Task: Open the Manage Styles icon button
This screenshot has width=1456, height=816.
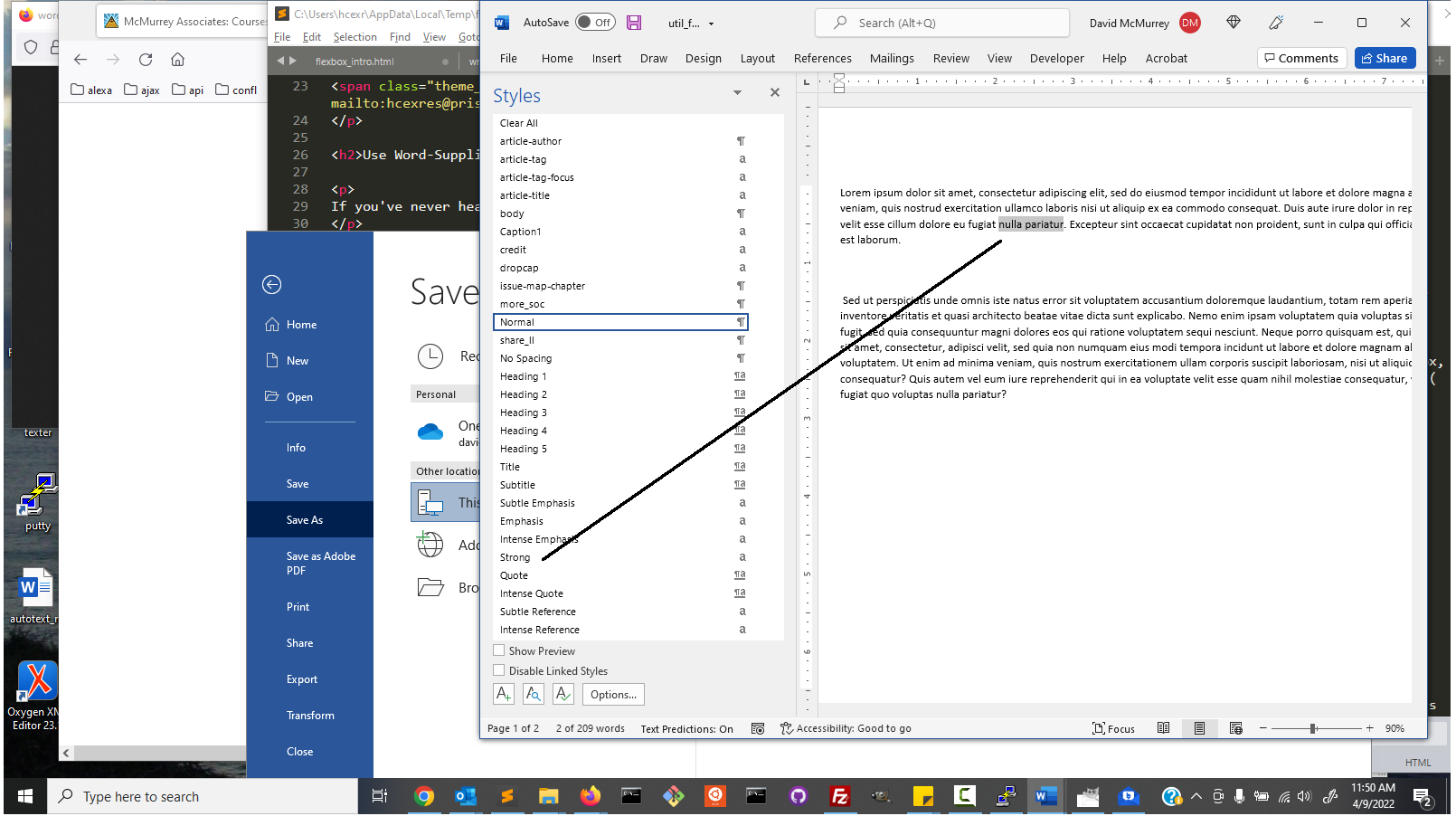Action: (563, 694)
